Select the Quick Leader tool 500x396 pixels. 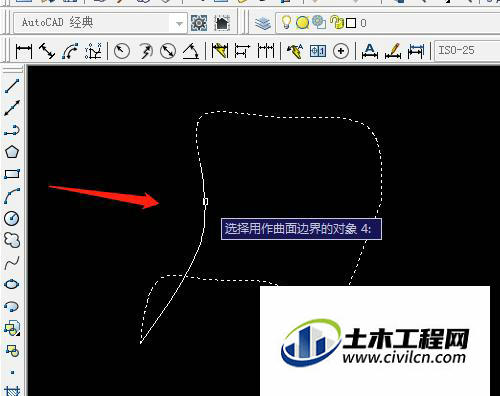point(295,51)
